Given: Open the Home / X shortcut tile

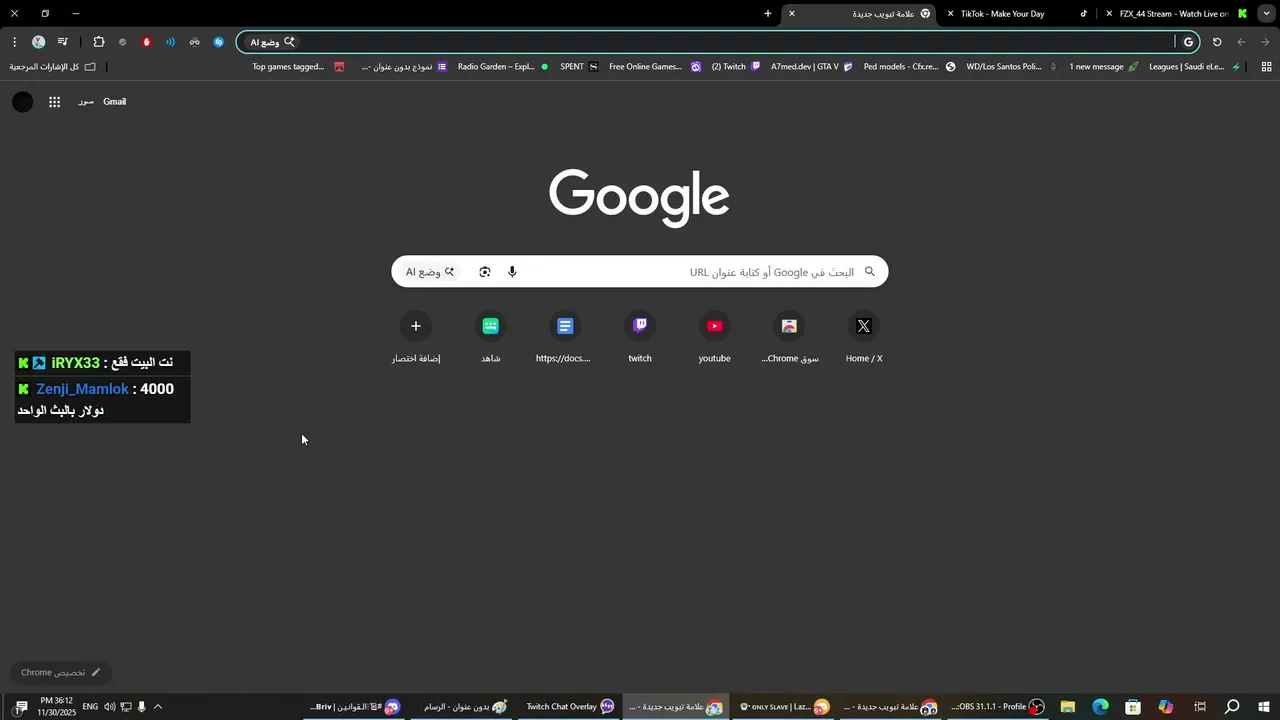Looking at the screenshot, I should pyautogui.click(x=864, y=338).
